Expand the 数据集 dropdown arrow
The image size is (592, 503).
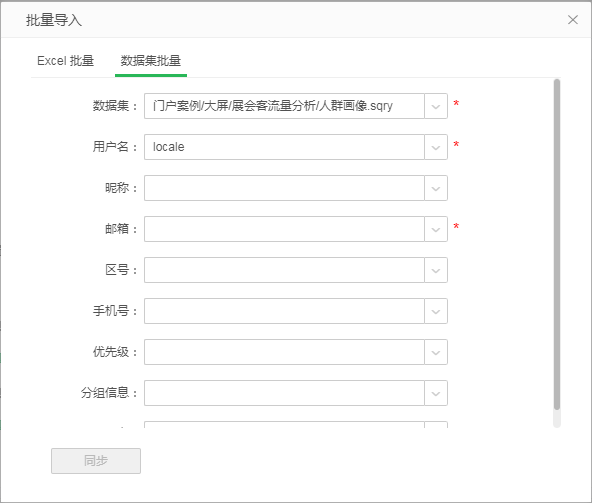(436, 106)
